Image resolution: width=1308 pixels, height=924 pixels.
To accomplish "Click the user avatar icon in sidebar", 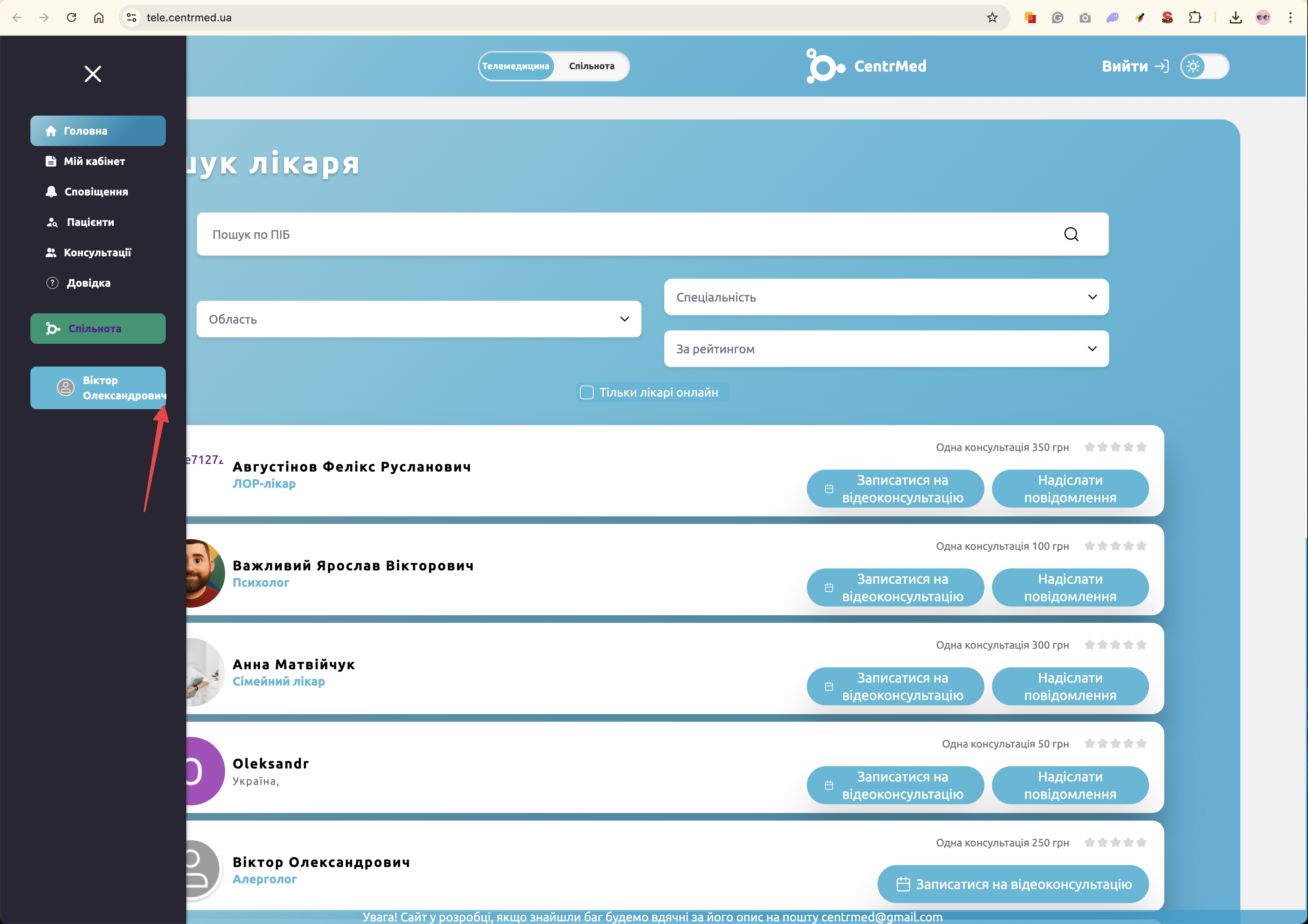I will tap(66, 387).
